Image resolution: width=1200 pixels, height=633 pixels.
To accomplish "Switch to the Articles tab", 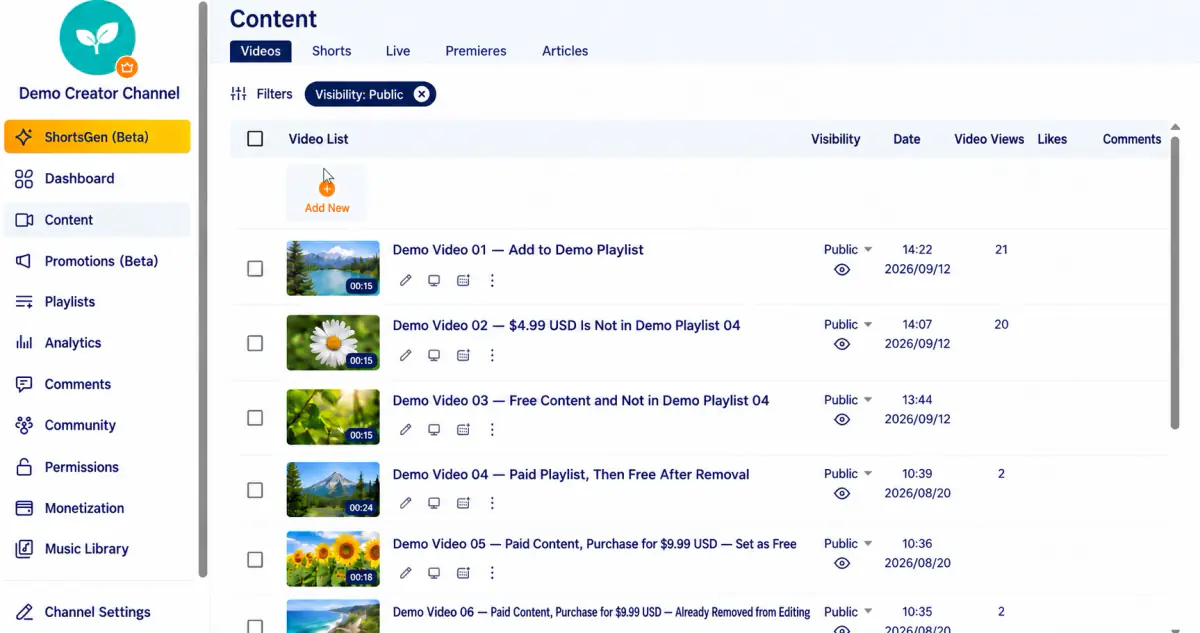I will pyautogui.click(x=565, y=51).
